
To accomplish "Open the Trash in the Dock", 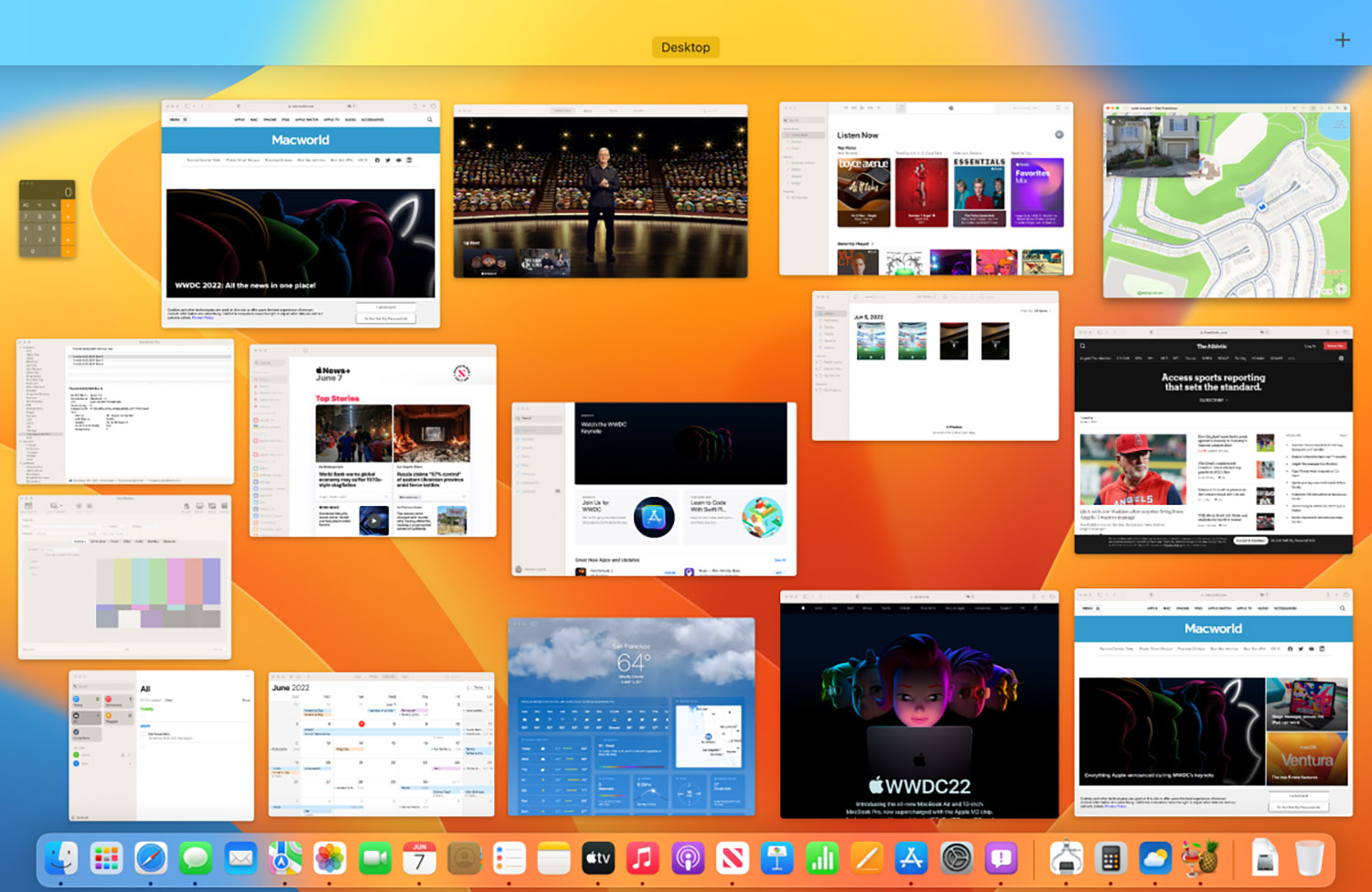I will [x=1310, y=858].
